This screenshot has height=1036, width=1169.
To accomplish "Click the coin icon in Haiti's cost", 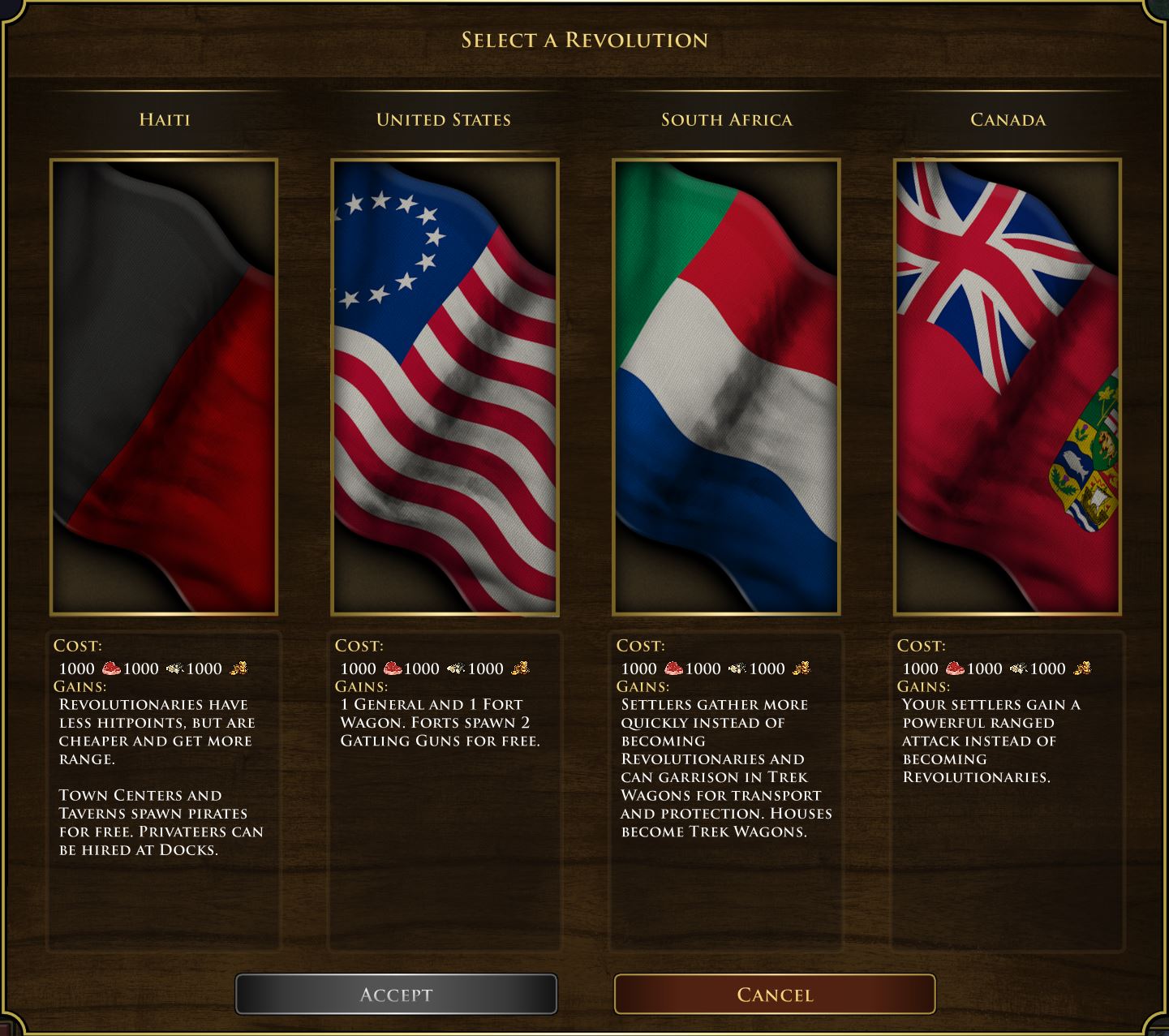I will click(238, 668).
